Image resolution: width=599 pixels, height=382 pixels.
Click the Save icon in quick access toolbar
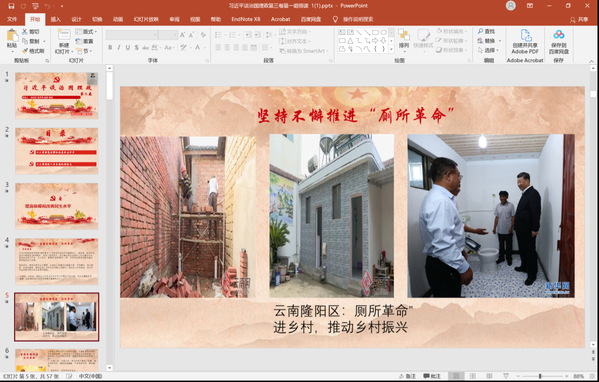tap(11, 6)
